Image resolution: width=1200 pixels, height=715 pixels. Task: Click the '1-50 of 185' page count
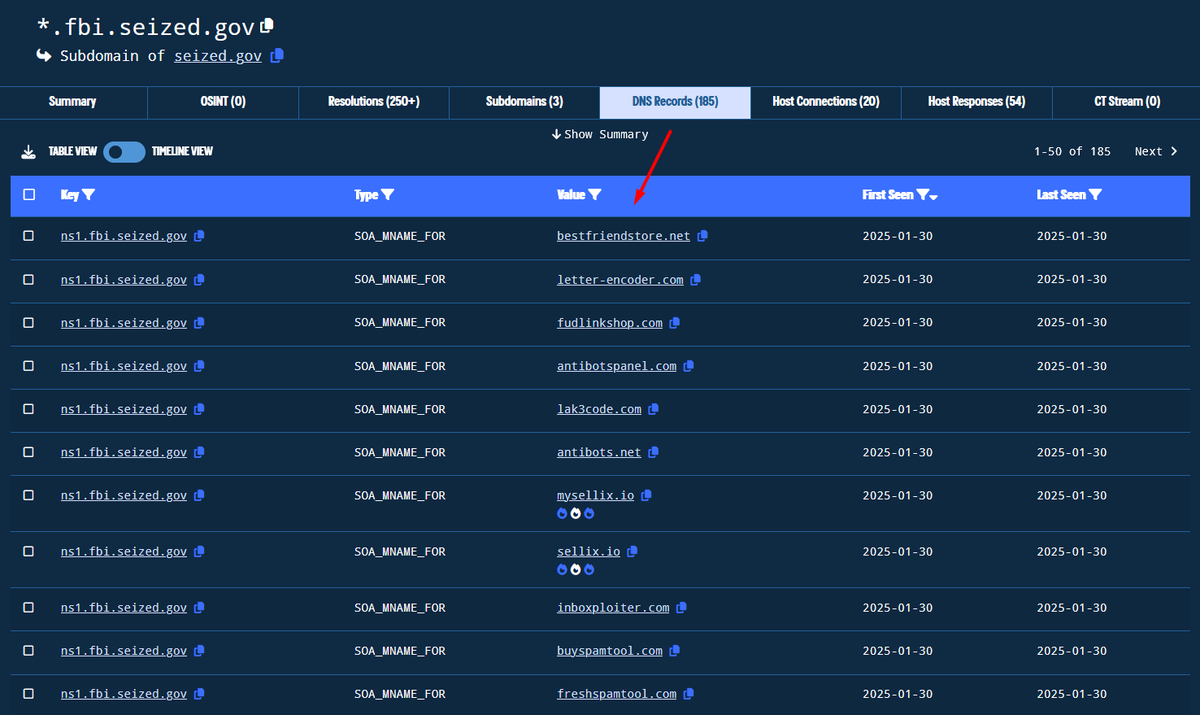tap(1072, 152)
